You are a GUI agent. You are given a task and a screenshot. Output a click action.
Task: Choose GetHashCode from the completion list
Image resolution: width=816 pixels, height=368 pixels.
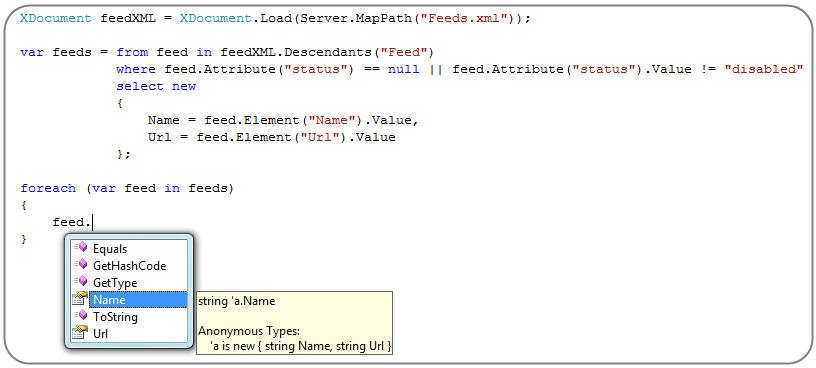(129, 265)
